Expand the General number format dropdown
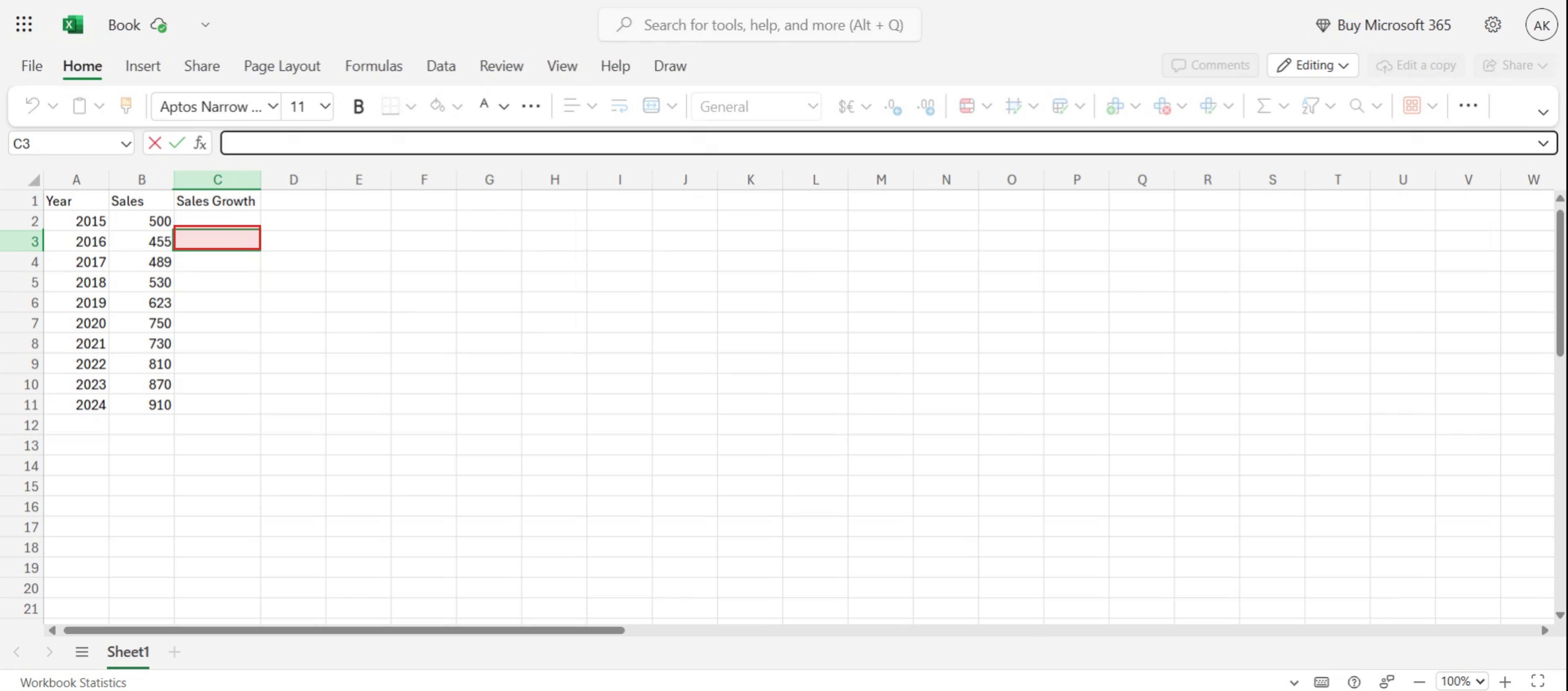 click(x=812, y=106)
